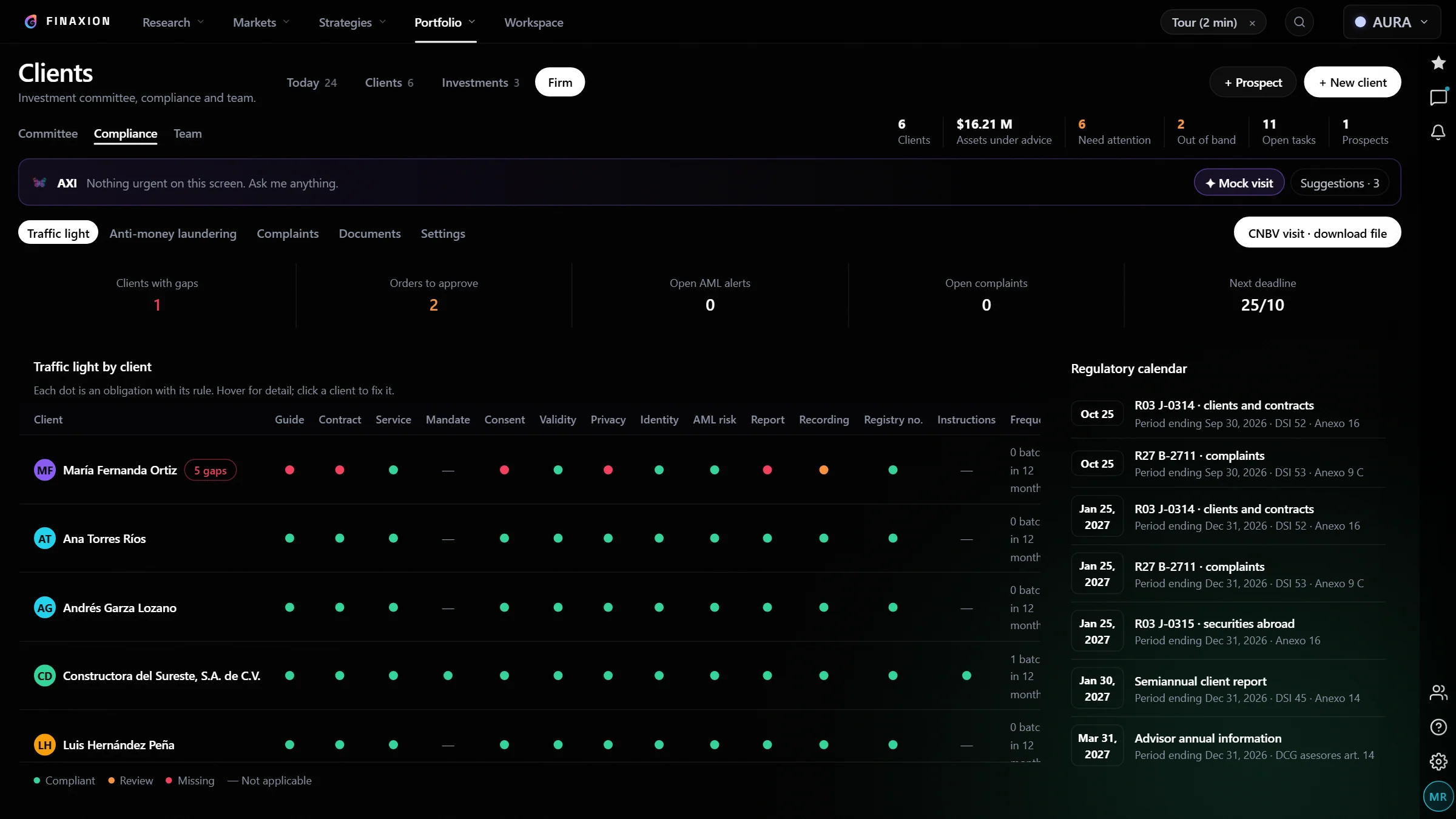Expand the Strategies menu dropdown
The image size is (1456, 819).
(x=352, y=22)
